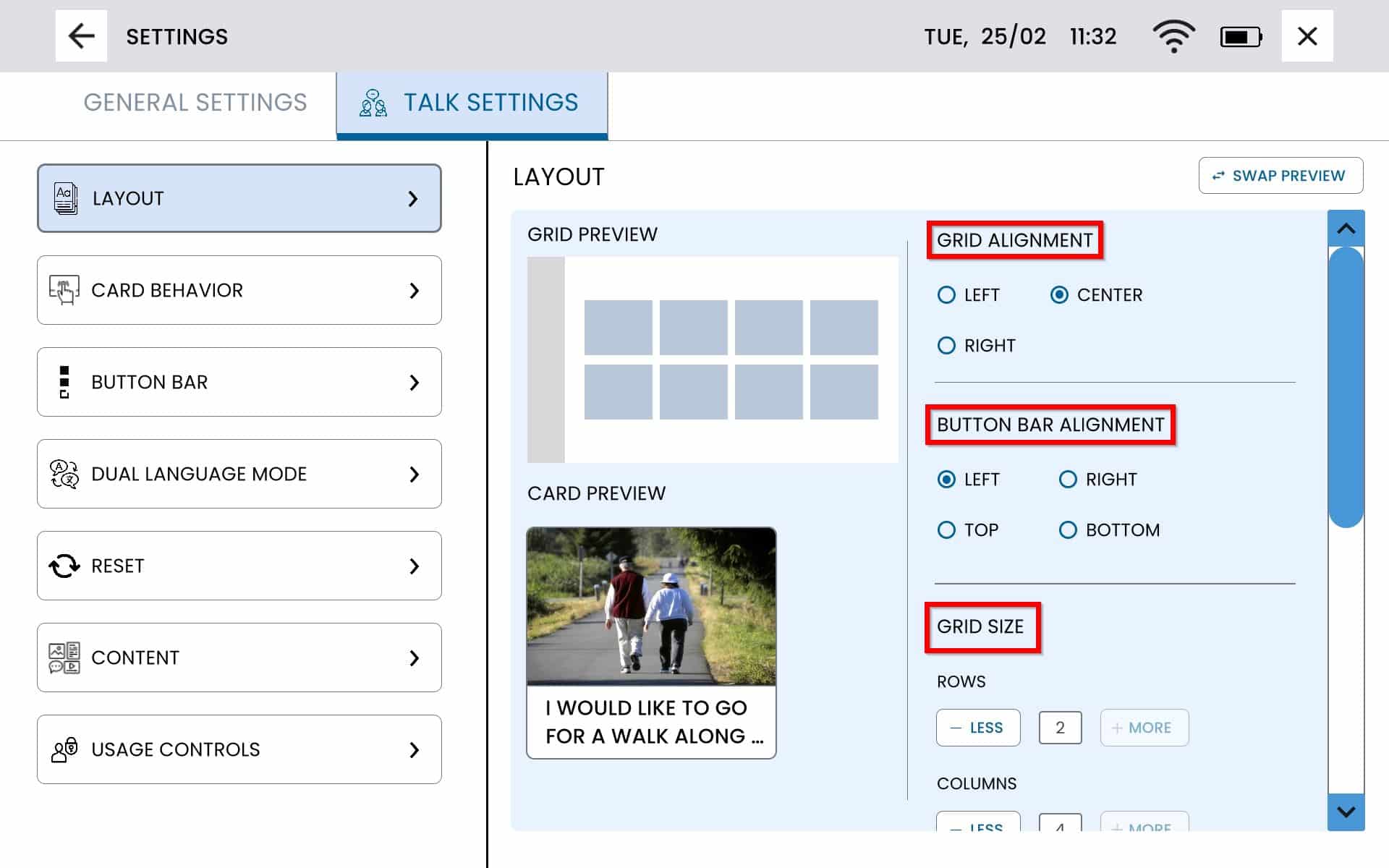The width and height of the screenshot is (1389, 868).
Task: Expand Card Behavior chevron arrow
Action: (x=414, y=290)
